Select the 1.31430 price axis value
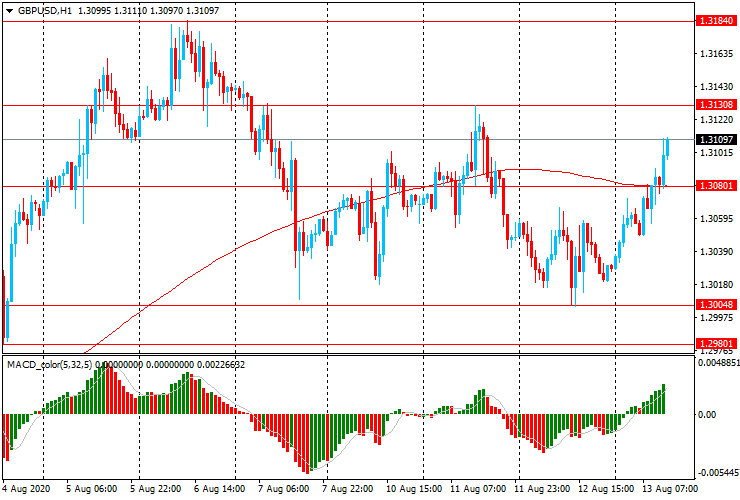The height and width of the screenshot is (500, 740). pyautogui.click(x=717, y=87)
